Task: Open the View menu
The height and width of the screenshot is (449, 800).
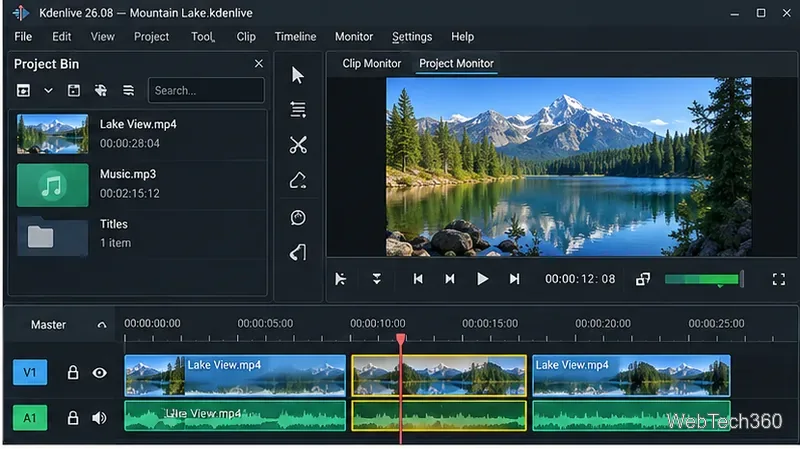Action: coord(103,37)
